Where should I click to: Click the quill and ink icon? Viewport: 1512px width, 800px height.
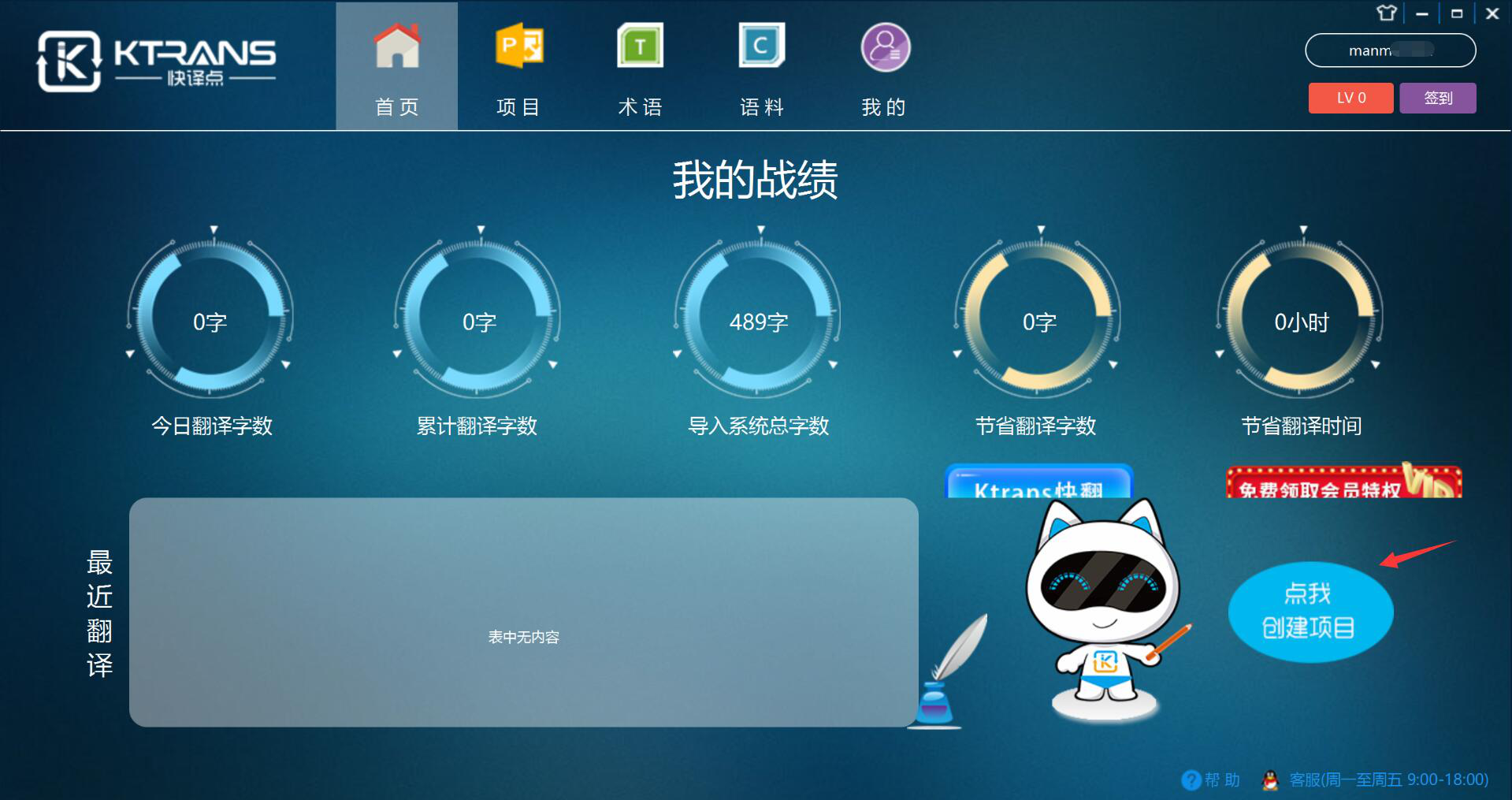945,672
